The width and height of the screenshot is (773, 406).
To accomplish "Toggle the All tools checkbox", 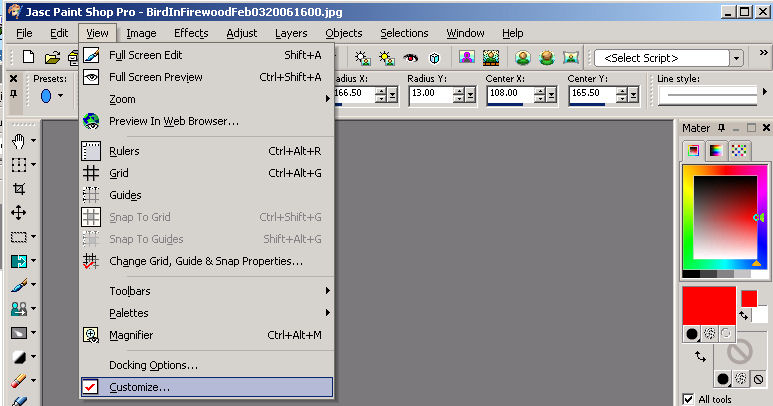I will 688,399.
